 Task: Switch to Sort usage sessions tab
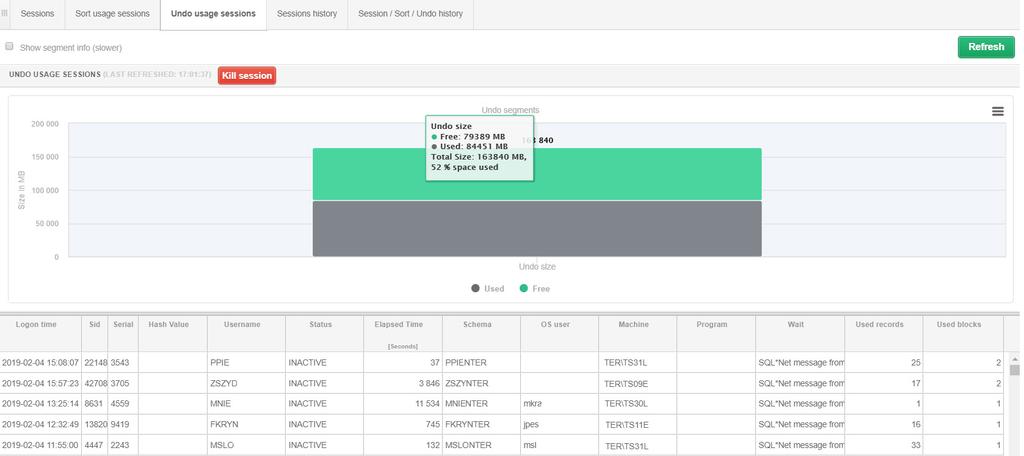pyautogui.click(x=112, y=14)
